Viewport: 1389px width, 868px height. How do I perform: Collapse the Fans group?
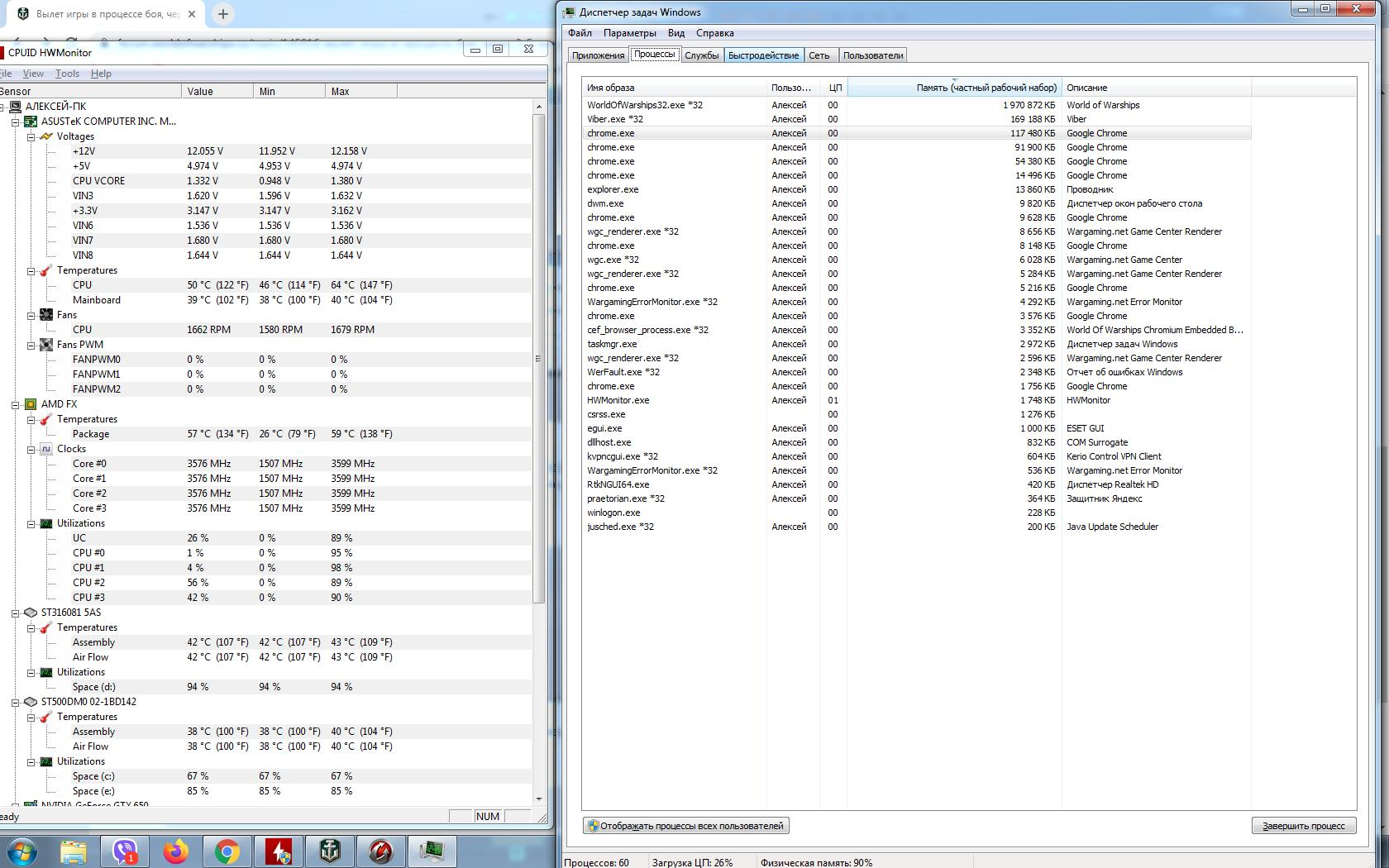point(31,315)
